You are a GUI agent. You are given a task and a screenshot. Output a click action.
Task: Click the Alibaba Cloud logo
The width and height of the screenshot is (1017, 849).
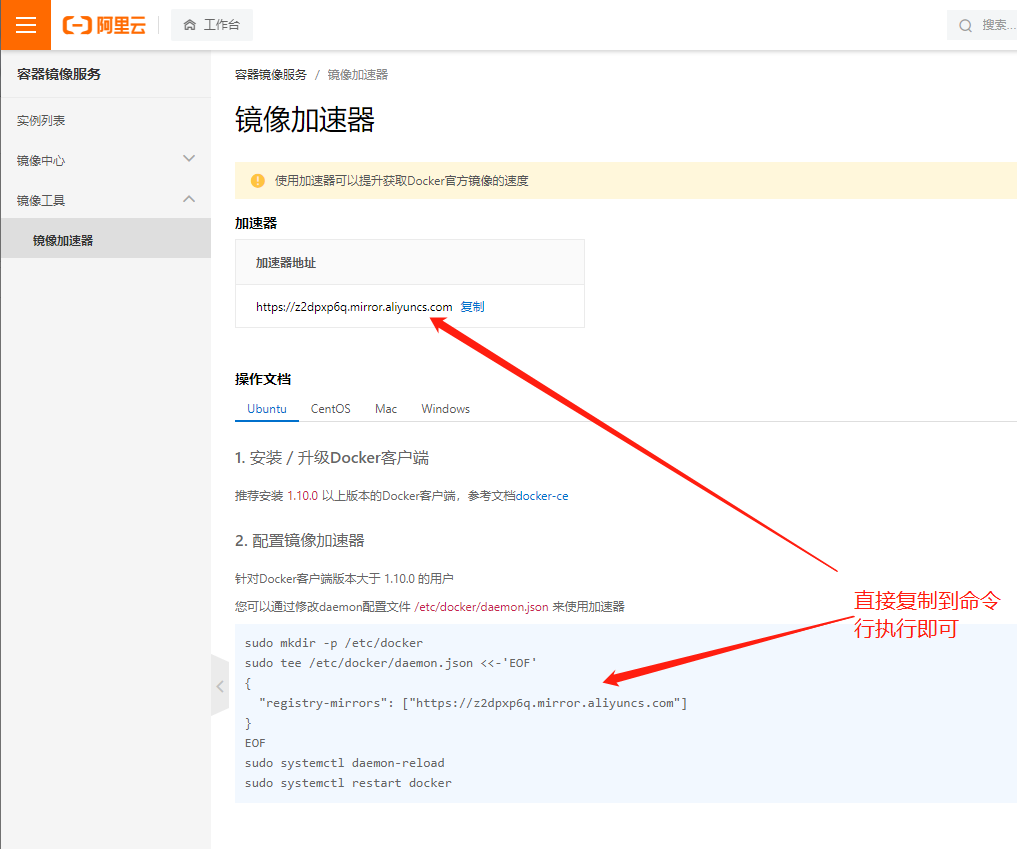(x=104, y=25)
